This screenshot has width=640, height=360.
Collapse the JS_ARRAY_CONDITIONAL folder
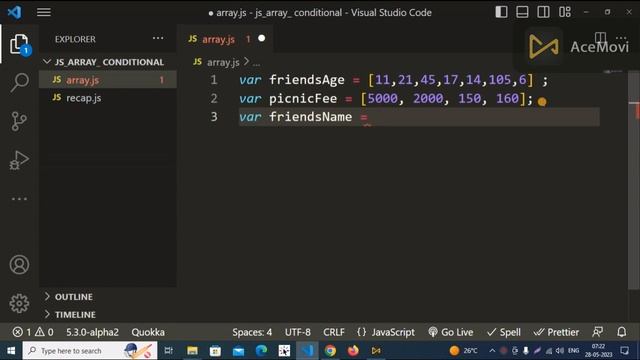pos(108,62)
